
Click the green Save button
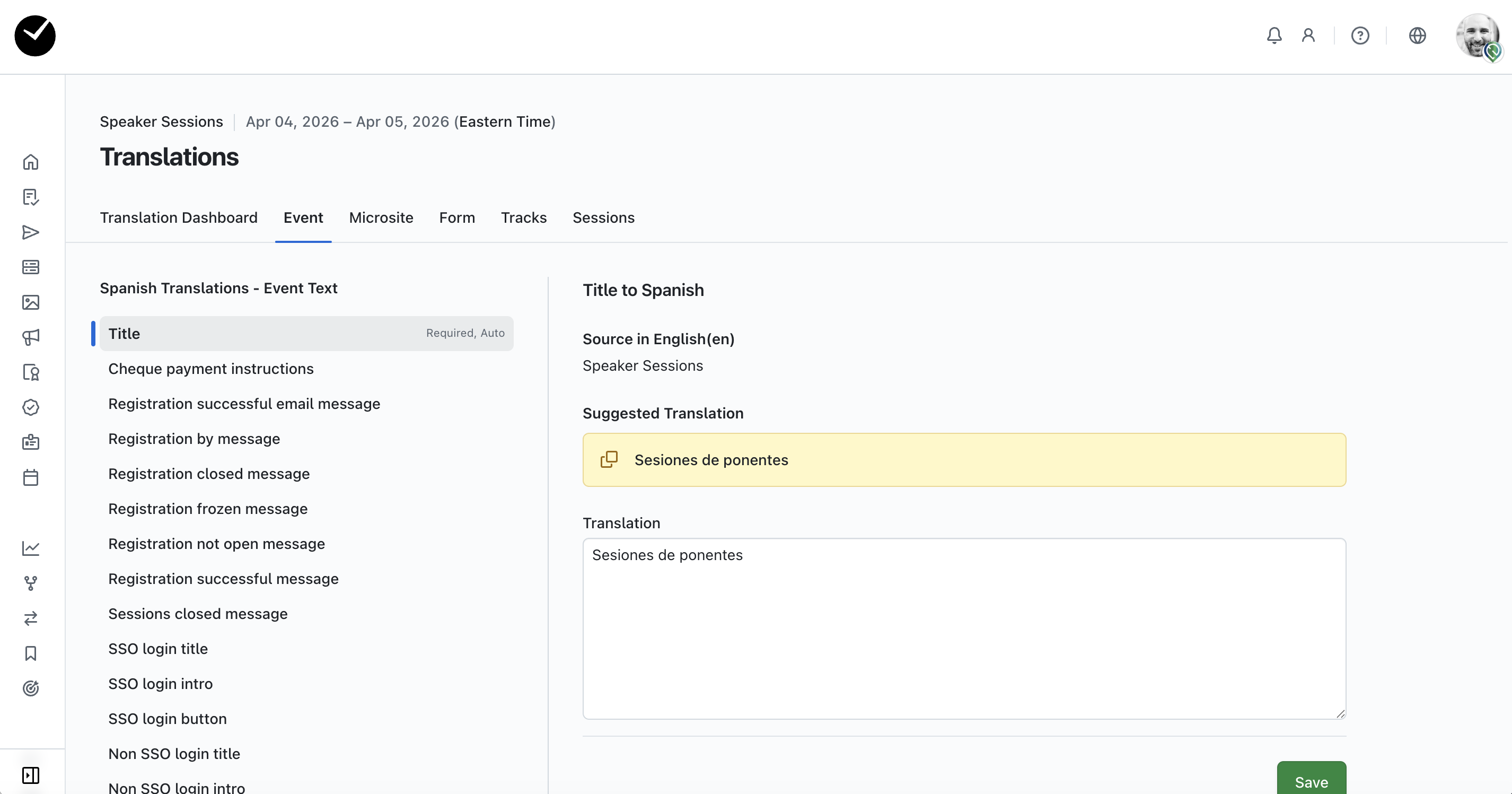pyautogui.click(x=1311, y=781)
